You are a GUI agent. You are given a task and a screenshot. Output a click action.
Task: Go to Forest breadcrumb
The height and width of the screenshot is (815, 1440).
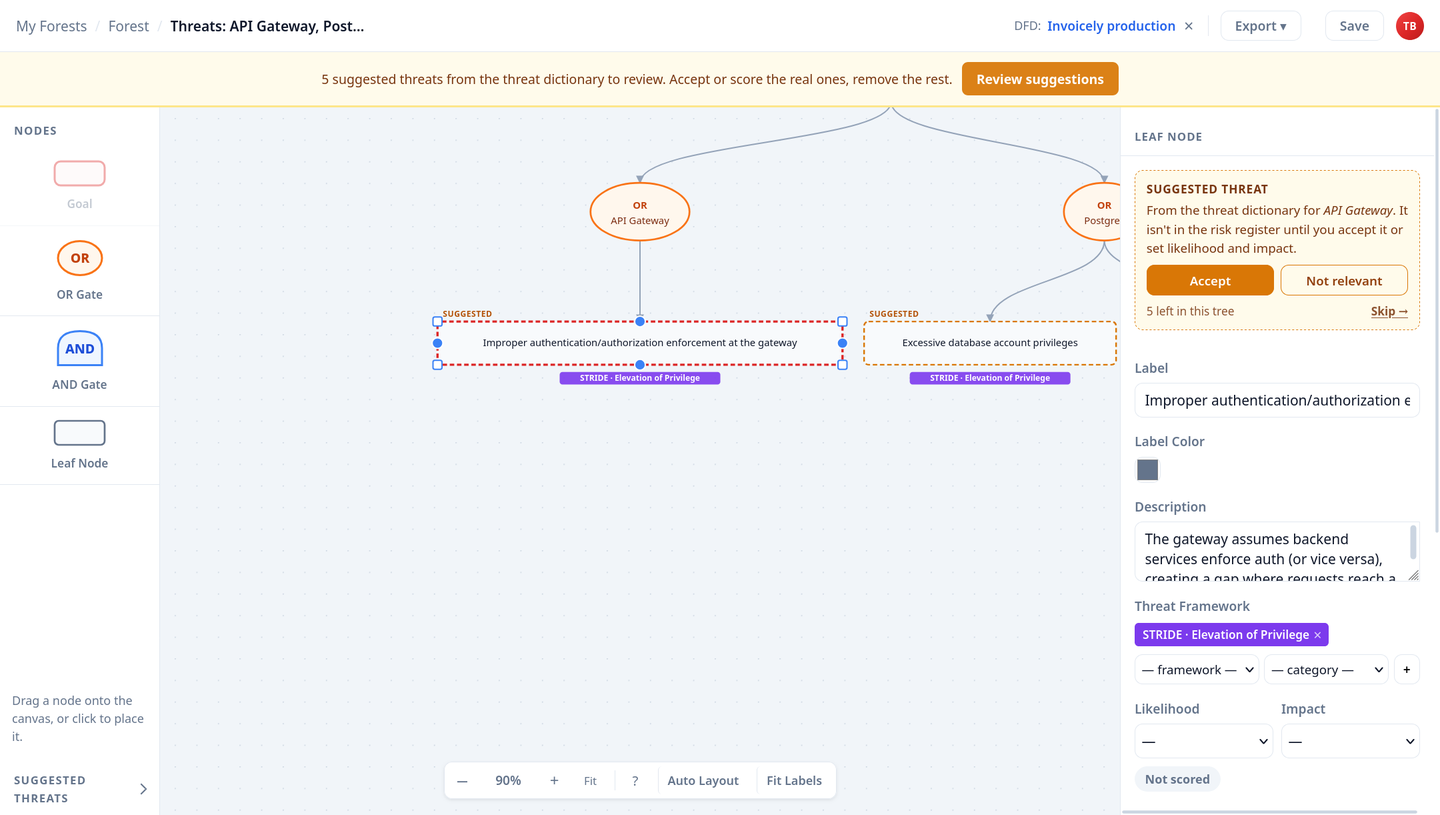pyautogui.click(x=129, y=26)
